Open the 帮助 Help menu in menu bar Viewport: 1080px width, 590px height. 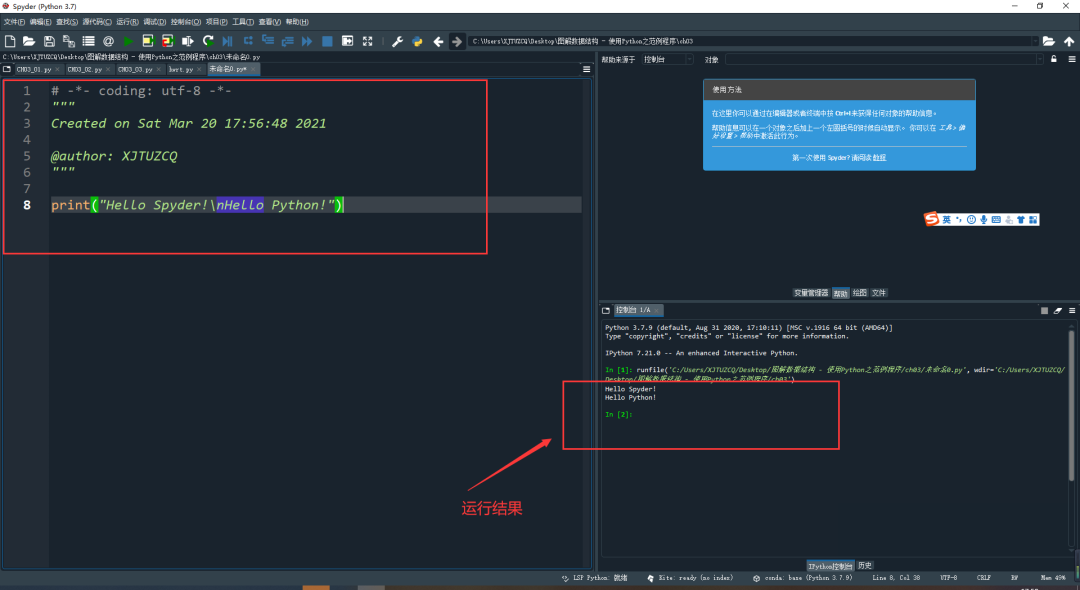[297, 22]
